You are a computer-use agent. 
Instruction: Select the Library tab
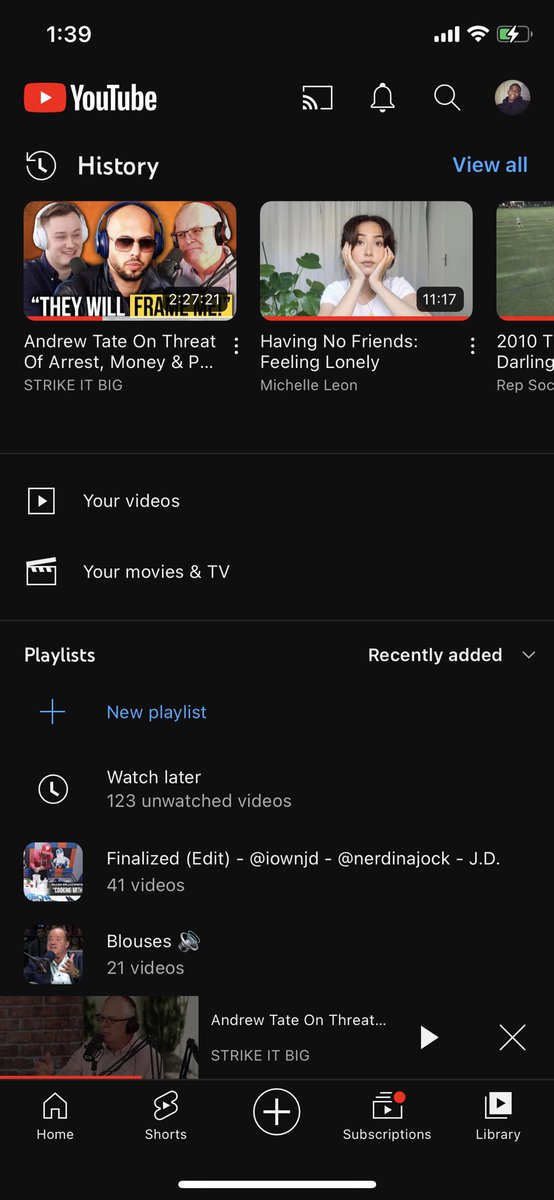coord(498,1116)
